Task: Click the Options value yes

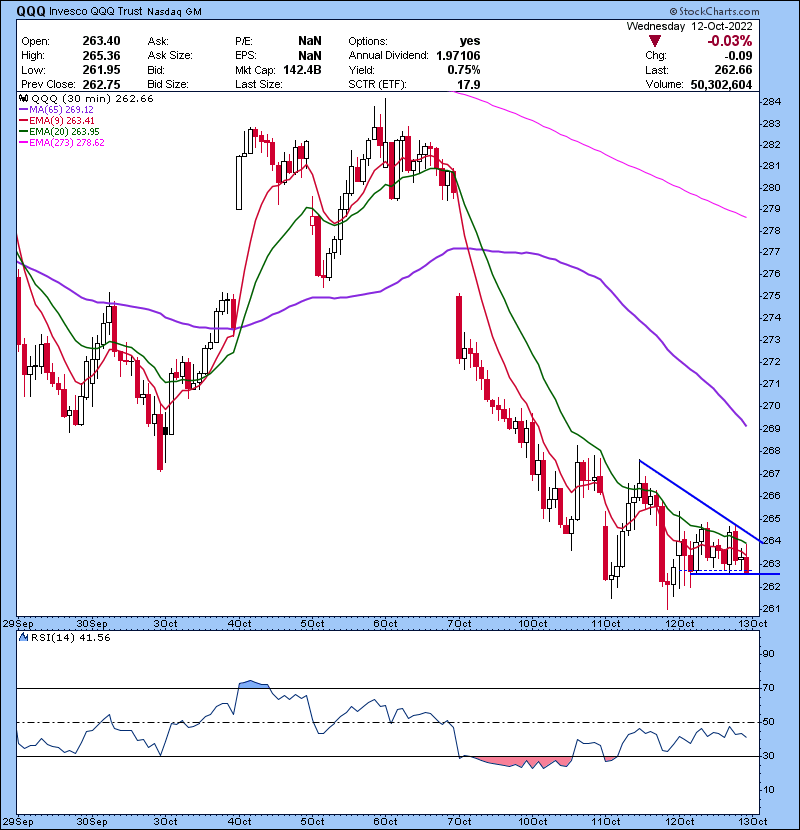Action: click(470, 41)
